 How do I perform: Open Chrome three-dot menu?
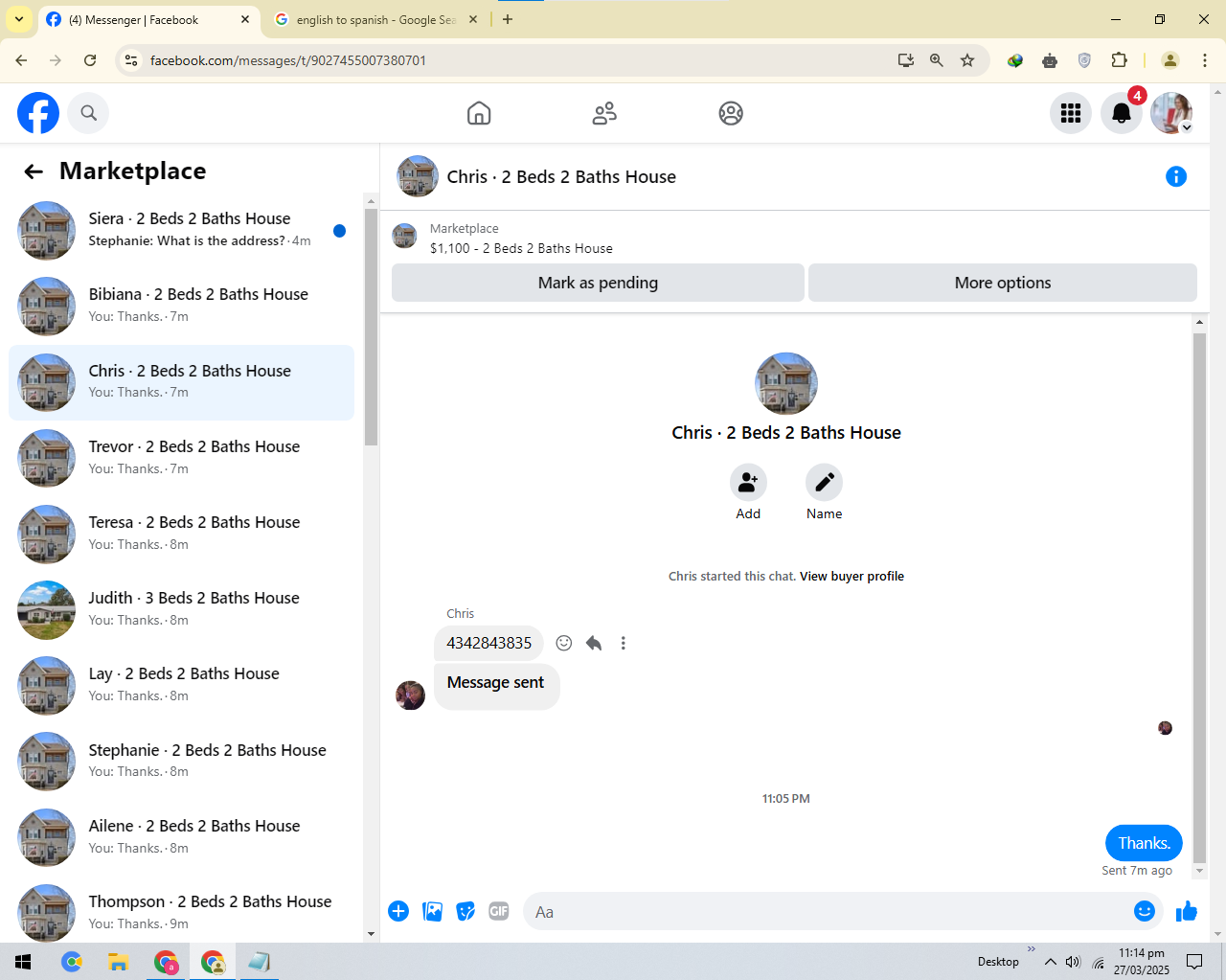[1205, 60]
